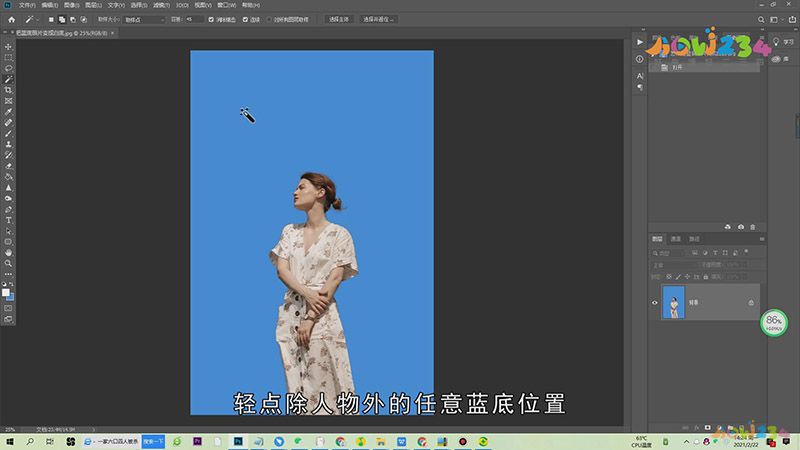This screenshot has height=450, width=800.
Task: Delete layer with trash icon above Layers tabs
Action: [x=753, y=227]
